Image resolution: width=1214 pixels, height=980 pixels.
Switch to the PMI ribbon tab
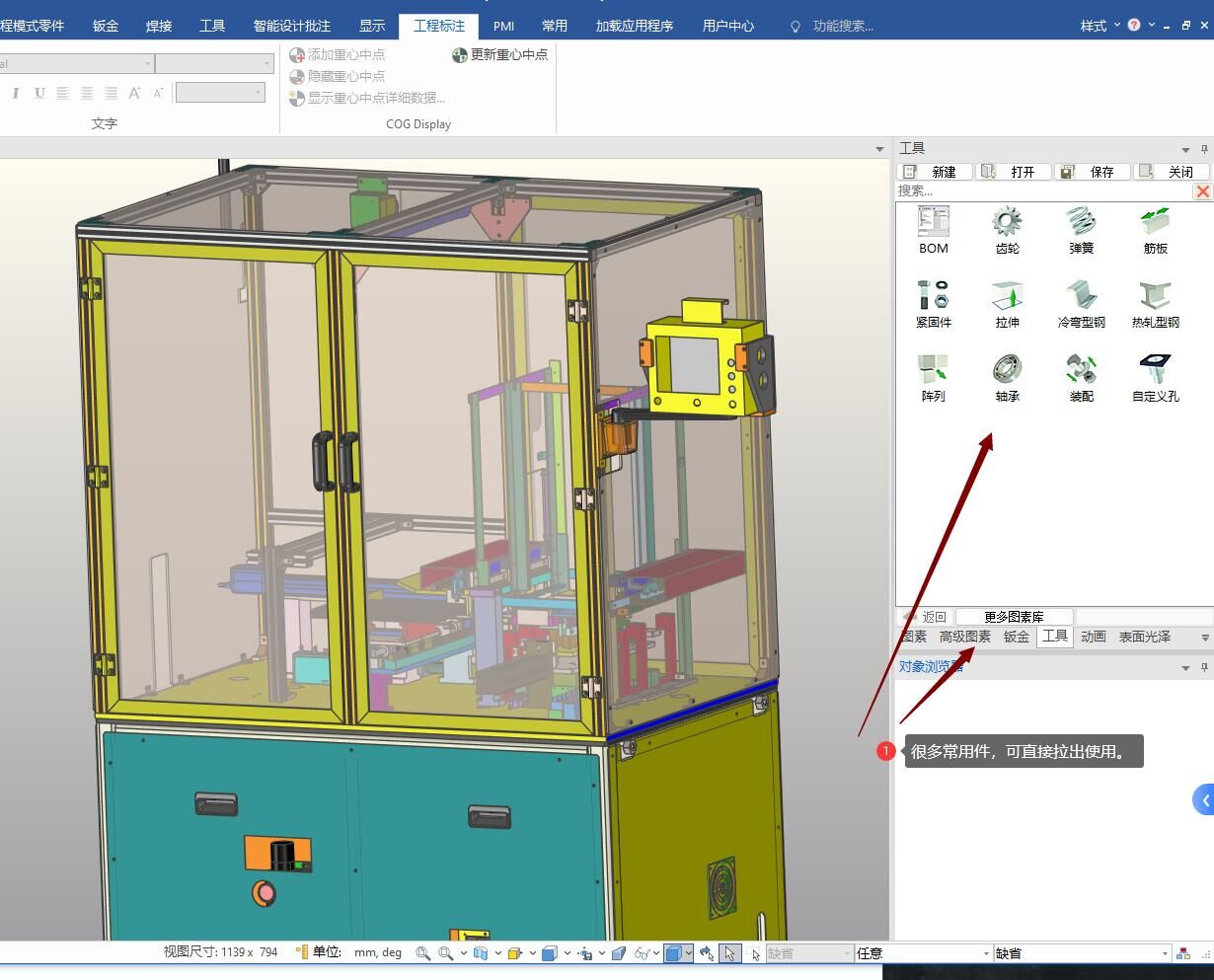[503, 26]
